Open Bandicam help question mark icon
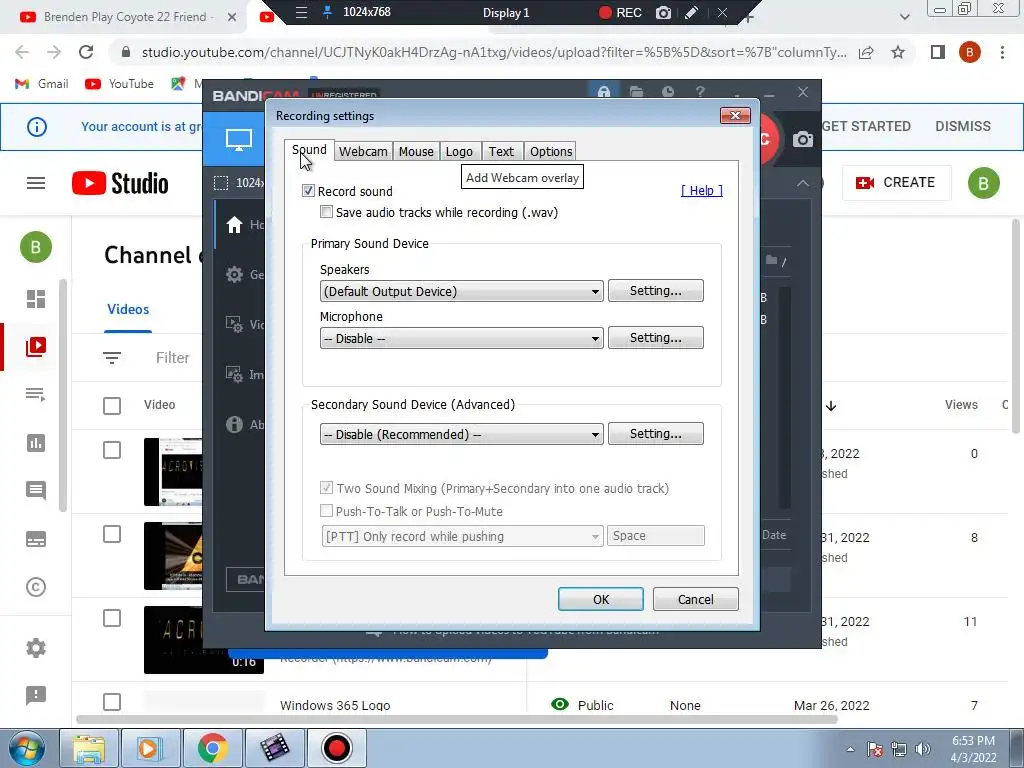Image resolution: width=1024 pixels, height=768 pixels. tap(700, 92)
